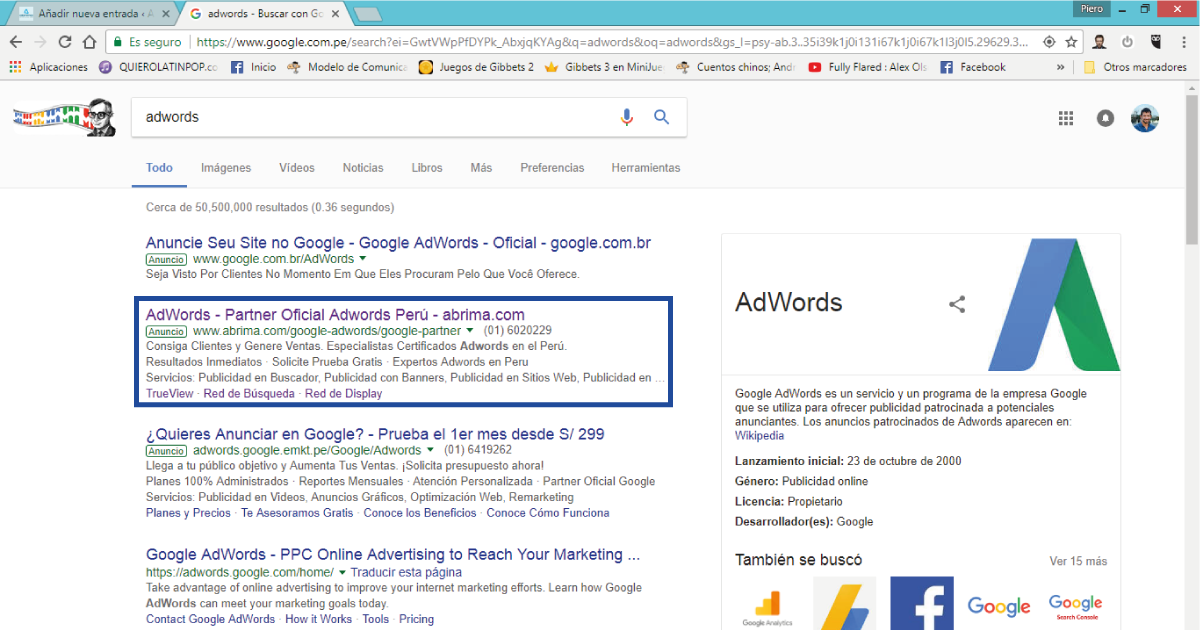Open the browser home page icon
Viewport: 1200px width, 630px height.
(x=89, y=42)
